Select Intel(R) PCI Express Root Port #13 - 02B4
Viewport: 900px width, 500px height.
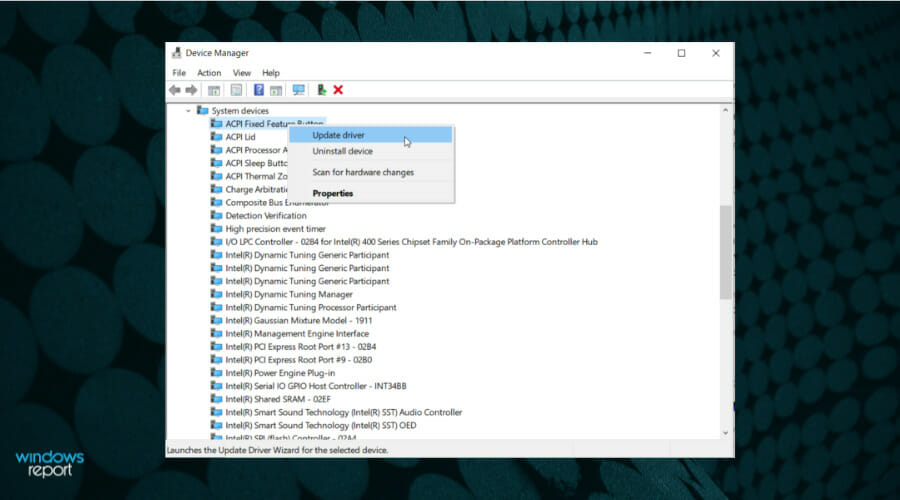click(301, 347)
